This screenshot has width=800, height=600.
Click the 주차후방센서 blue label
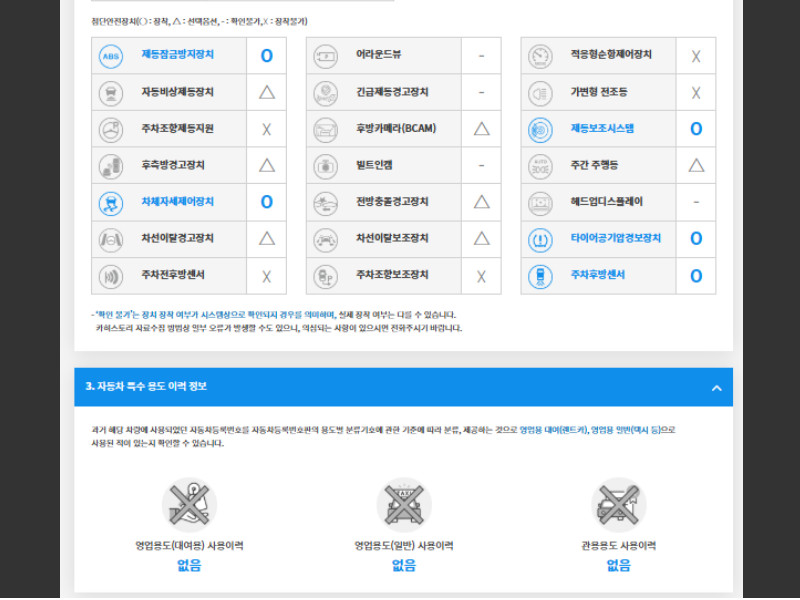pyautogui.click(x=597, y=274)
